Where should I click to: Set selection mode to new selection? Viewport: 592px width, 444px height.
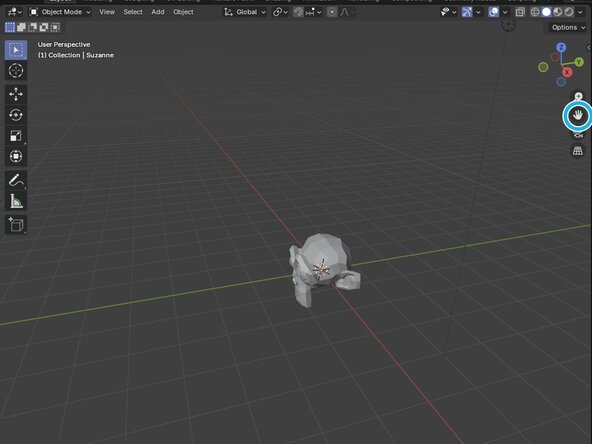click(10, 27)
